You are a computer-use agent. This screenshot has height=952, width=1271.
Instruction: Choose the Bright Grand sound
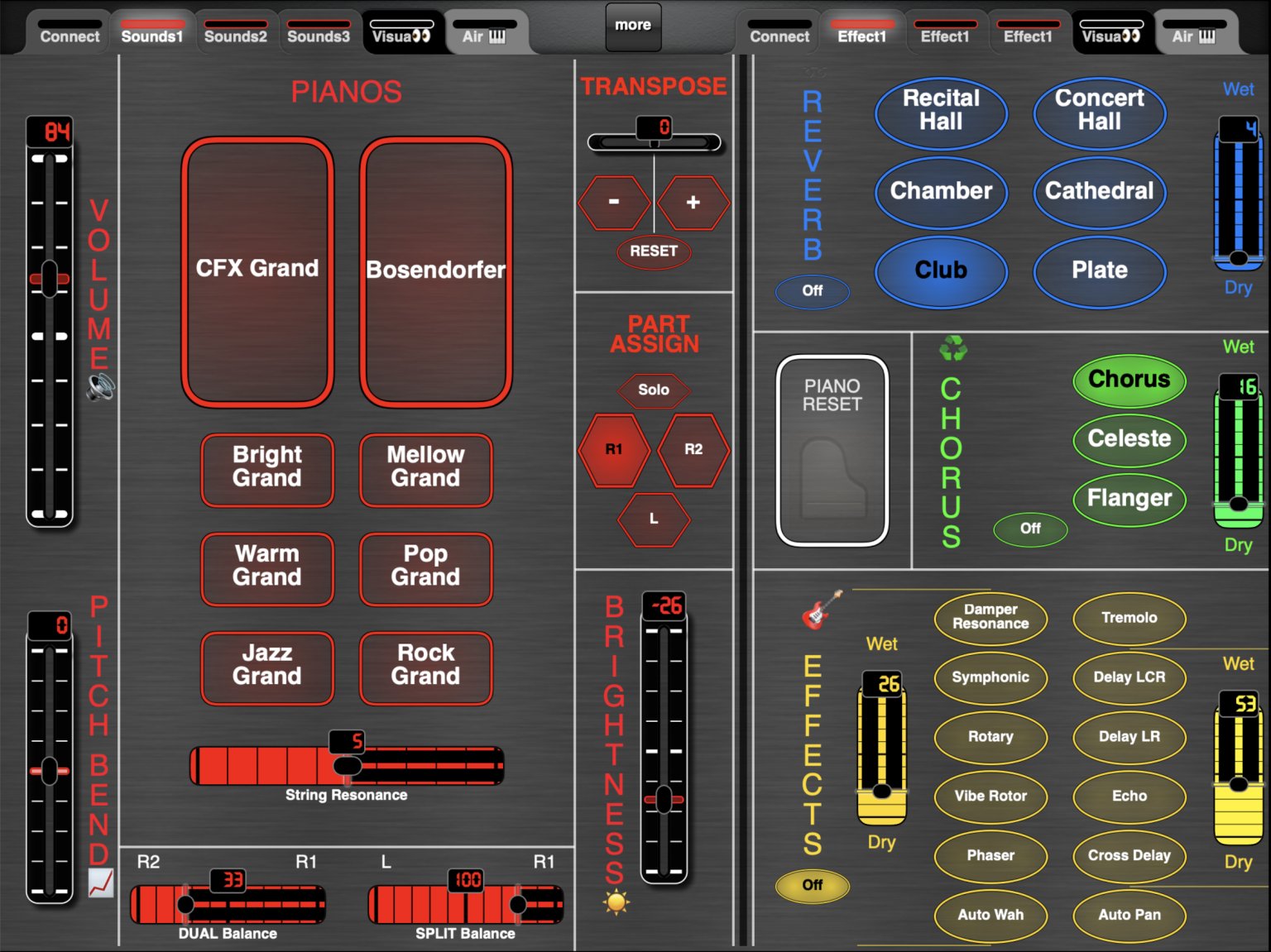(267, 469)
